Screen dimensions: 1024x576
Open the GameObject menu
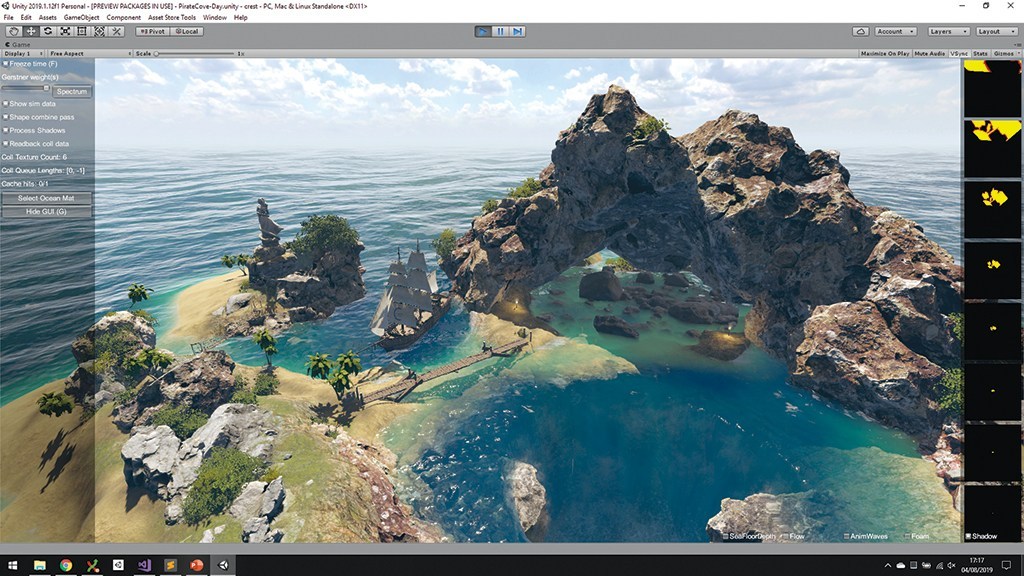(81, 18)
